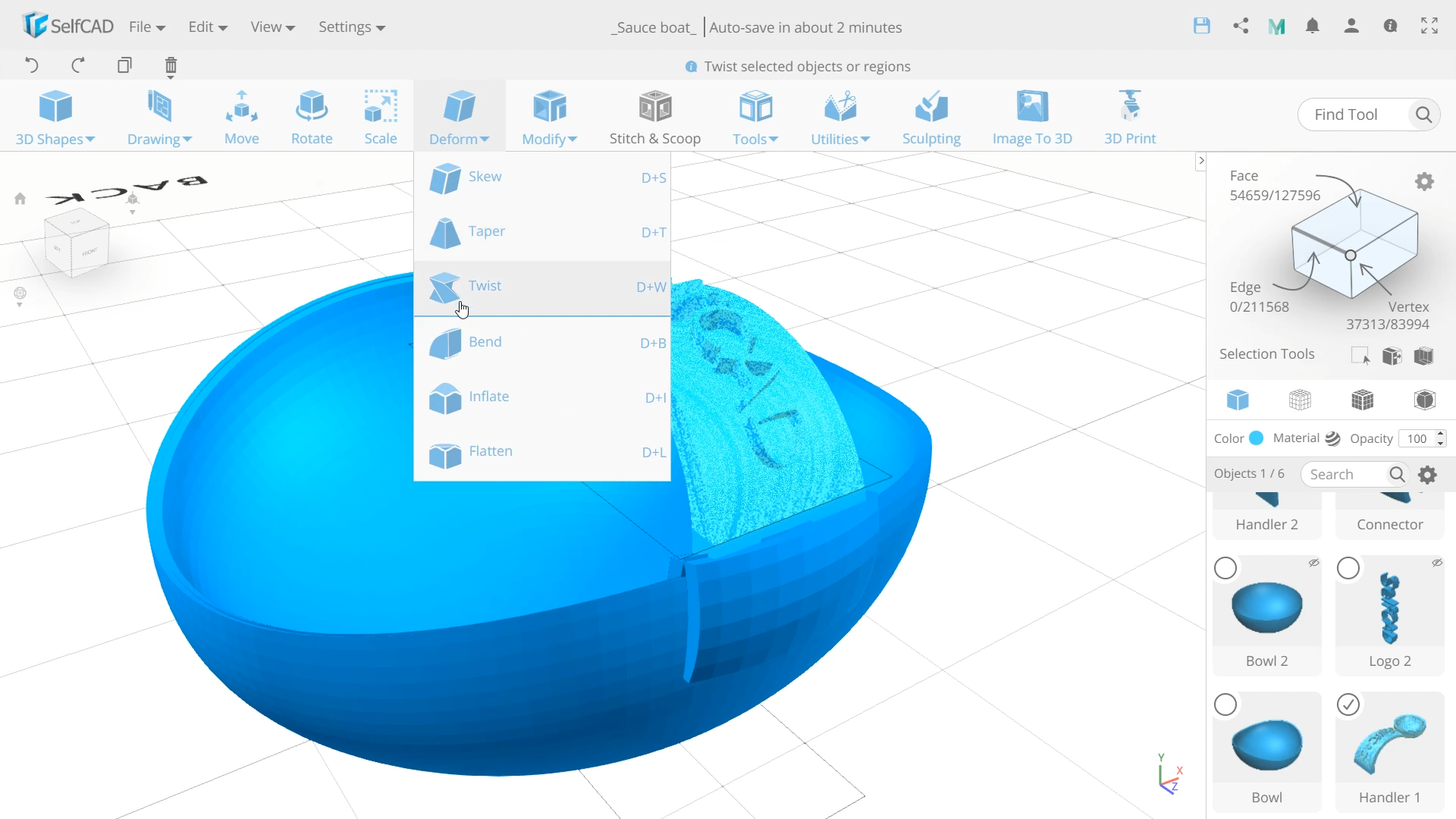Select the Scale tool

[381, 117]
